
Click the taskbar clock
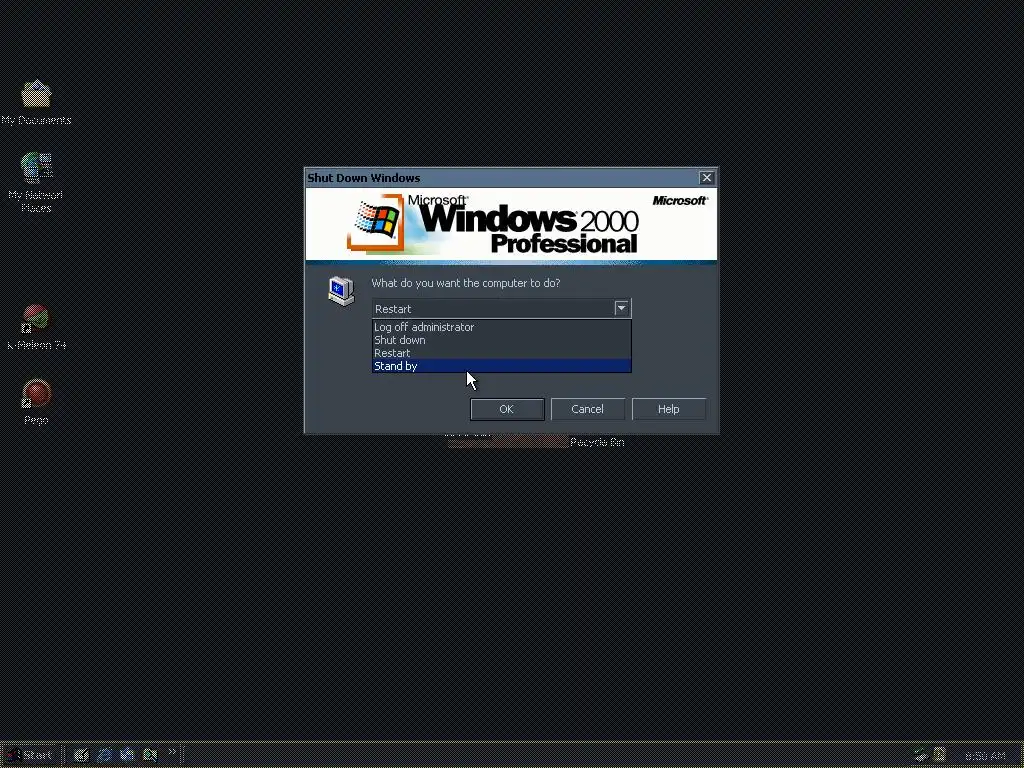[x=985, y=756]
